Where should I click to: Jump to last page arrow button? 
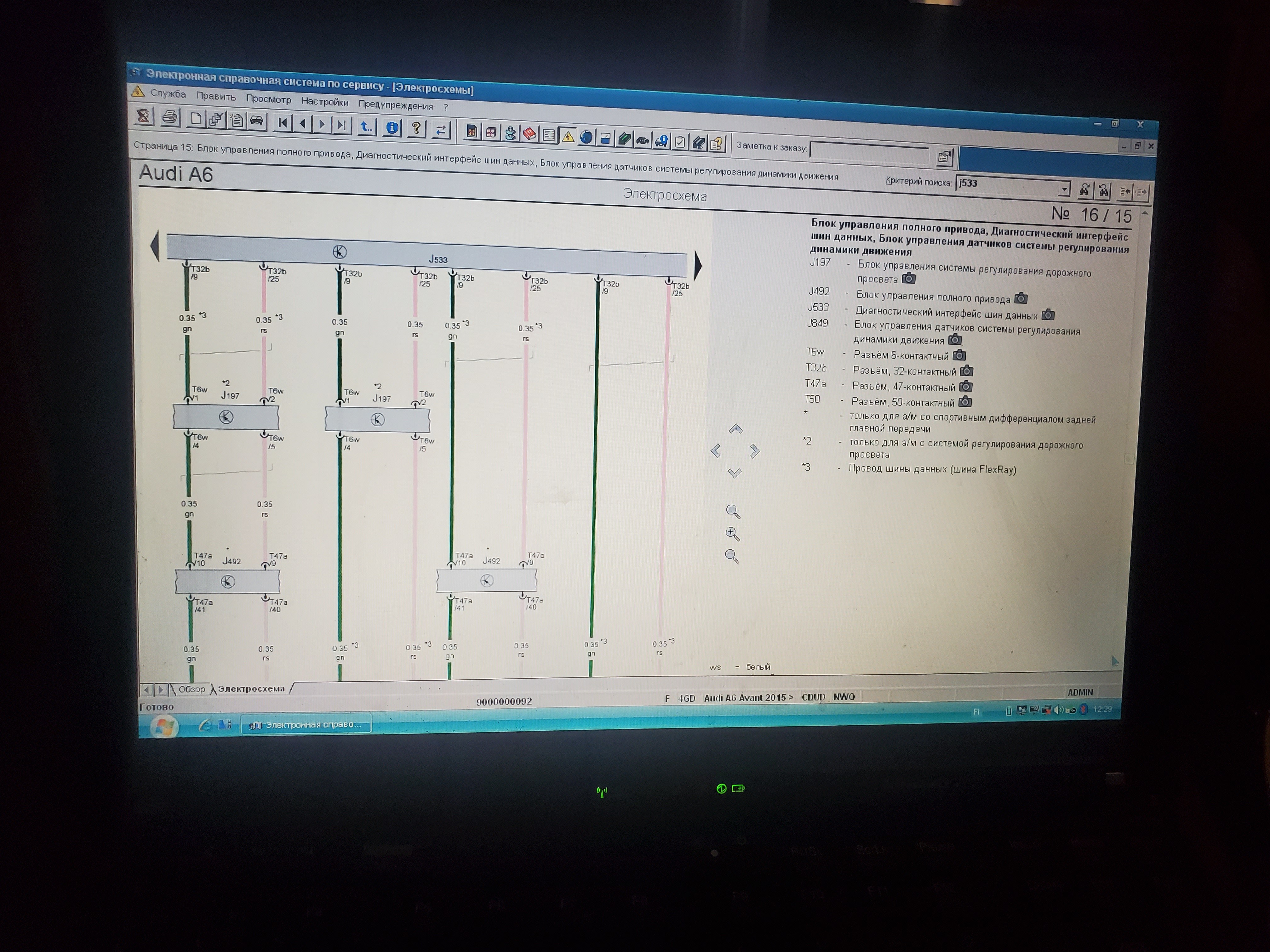tap(342, 125)
